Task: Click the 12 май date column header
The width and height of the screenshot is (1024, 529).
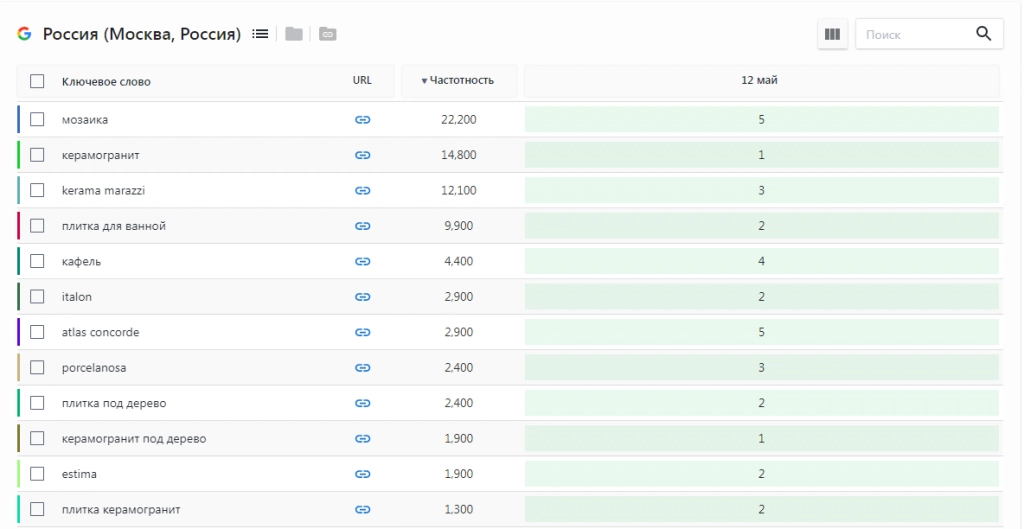Action: tap(760, 81)
